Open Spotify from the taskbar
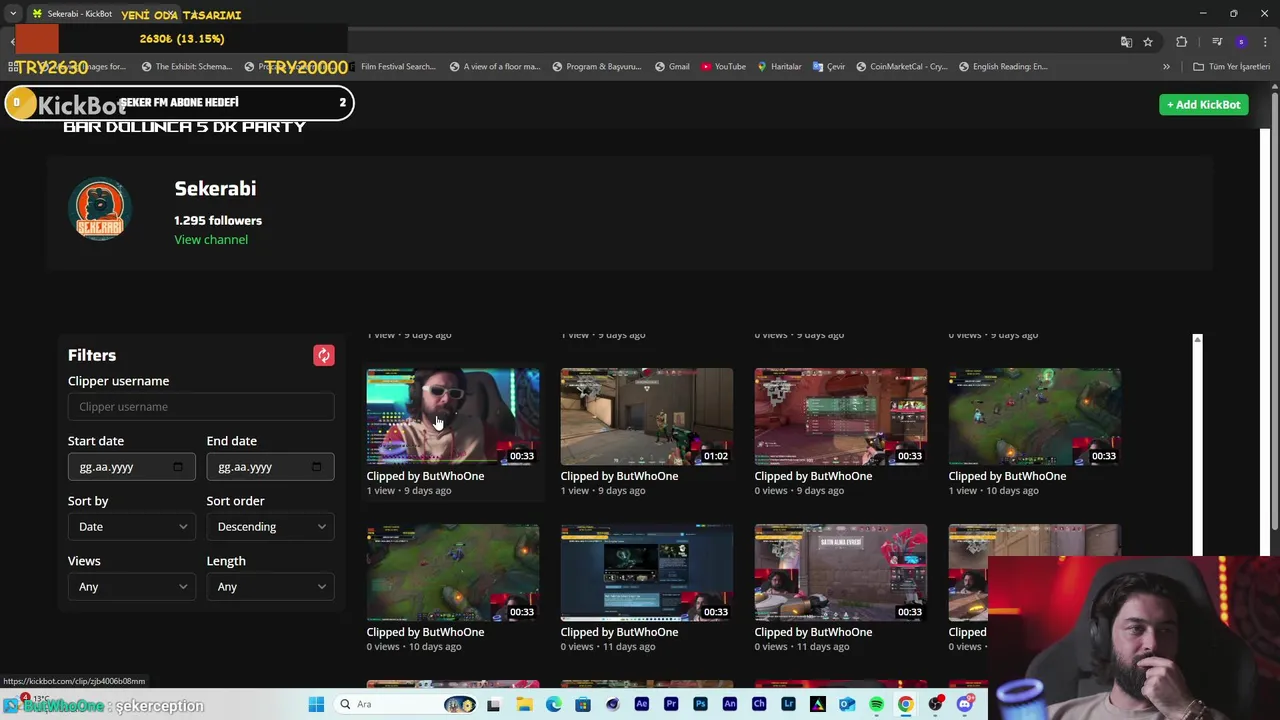The height and width of the screenshot is (720, 1280). [x=876, y=704]
